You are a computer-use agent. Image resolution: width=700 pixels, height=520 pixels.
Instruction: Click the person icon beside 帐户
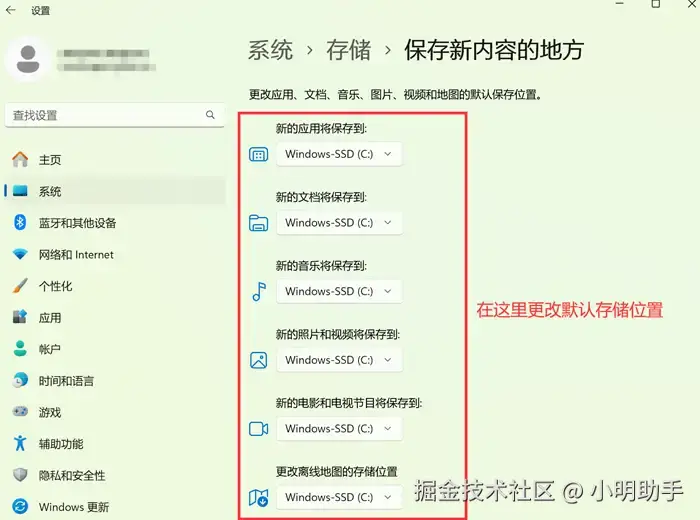click(20, 349)
